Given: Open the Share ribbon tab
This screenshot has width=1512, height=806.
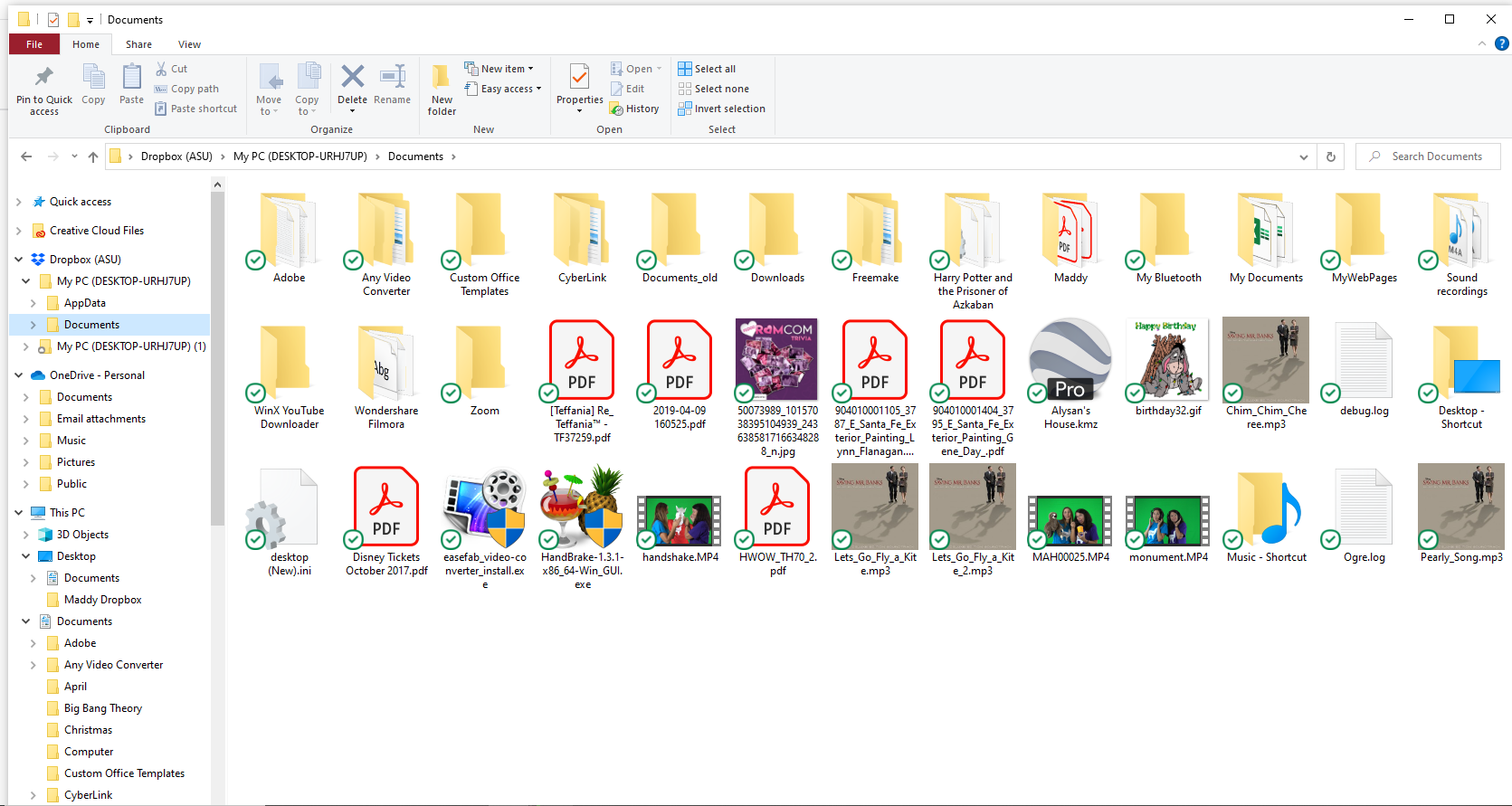Looking at the screenshot, I should click(x=138, y=44).
